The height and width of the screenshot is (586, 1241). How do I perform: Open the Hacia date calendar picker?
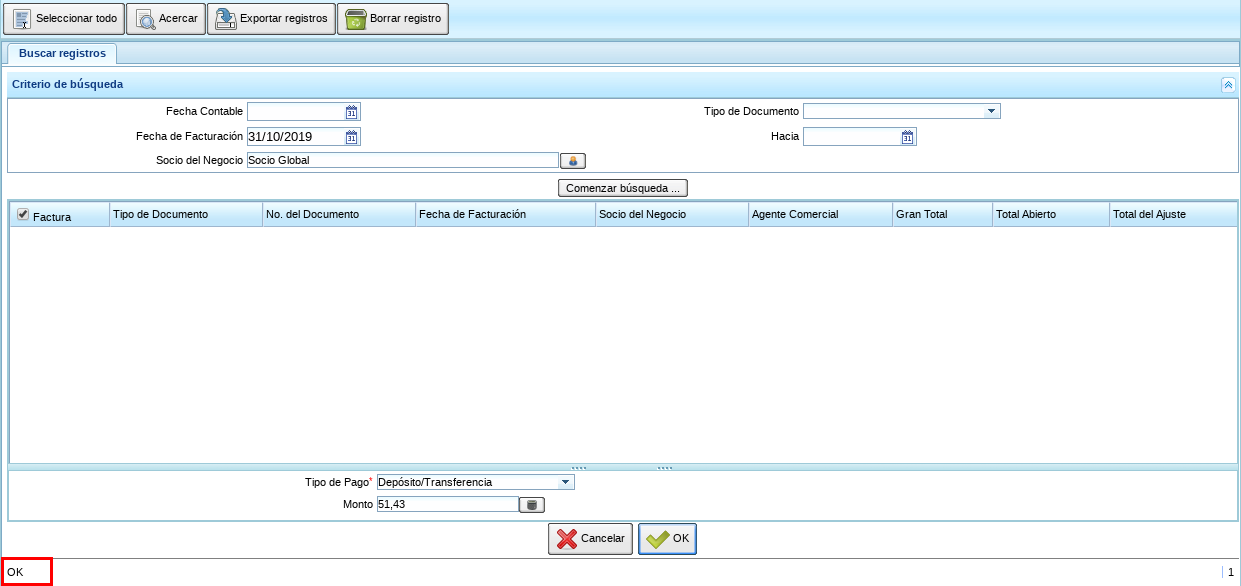pos(908,137)
